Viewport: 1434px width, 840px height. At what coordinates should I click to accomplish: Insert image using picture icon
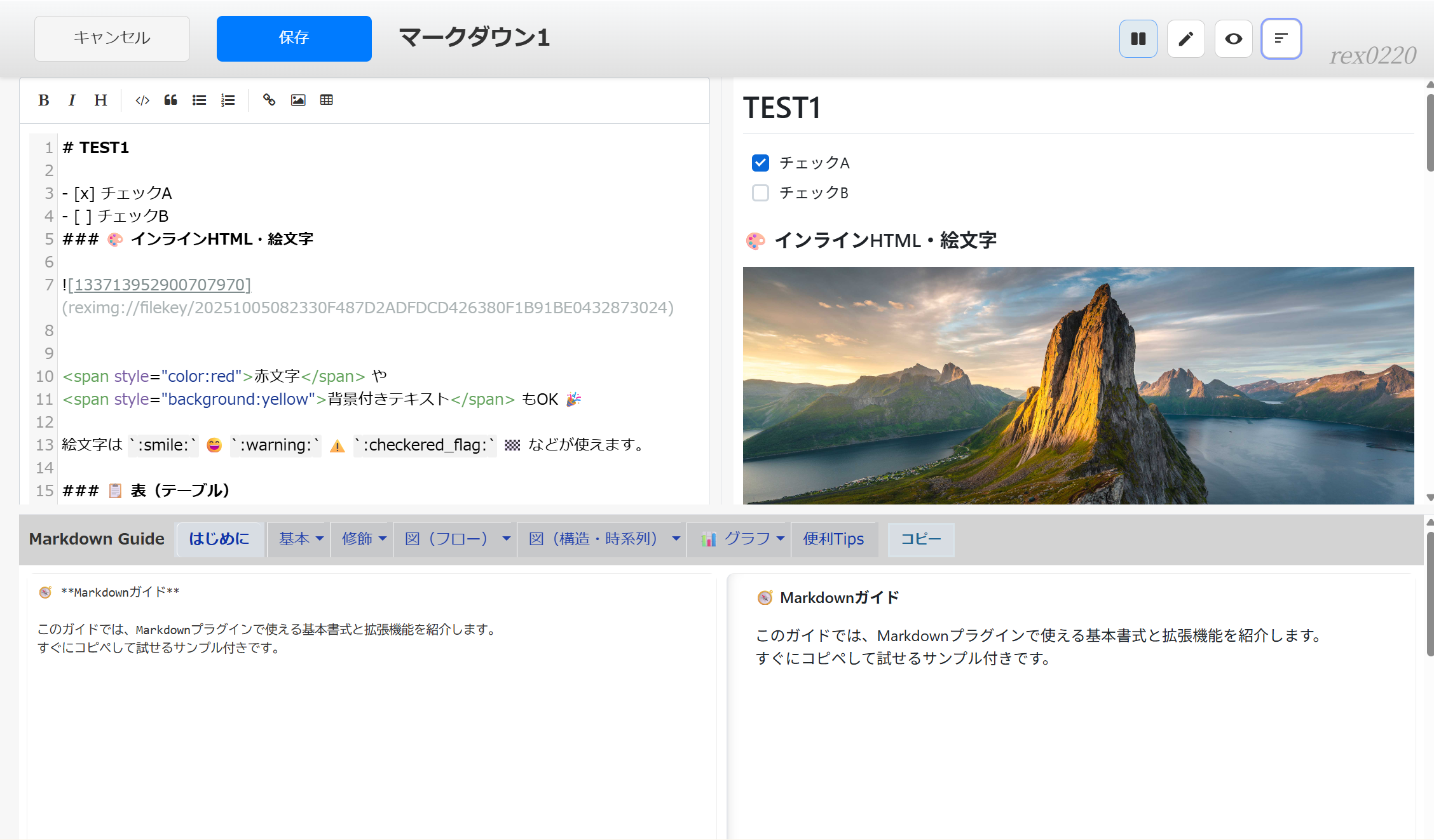pyautogui.click(x=298, y=100)
